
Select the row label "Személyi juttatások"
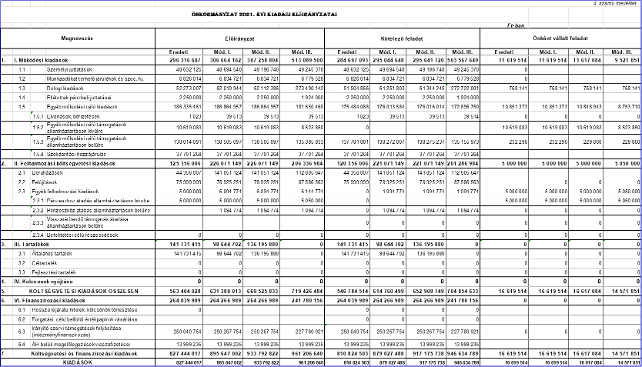(69, 70)
